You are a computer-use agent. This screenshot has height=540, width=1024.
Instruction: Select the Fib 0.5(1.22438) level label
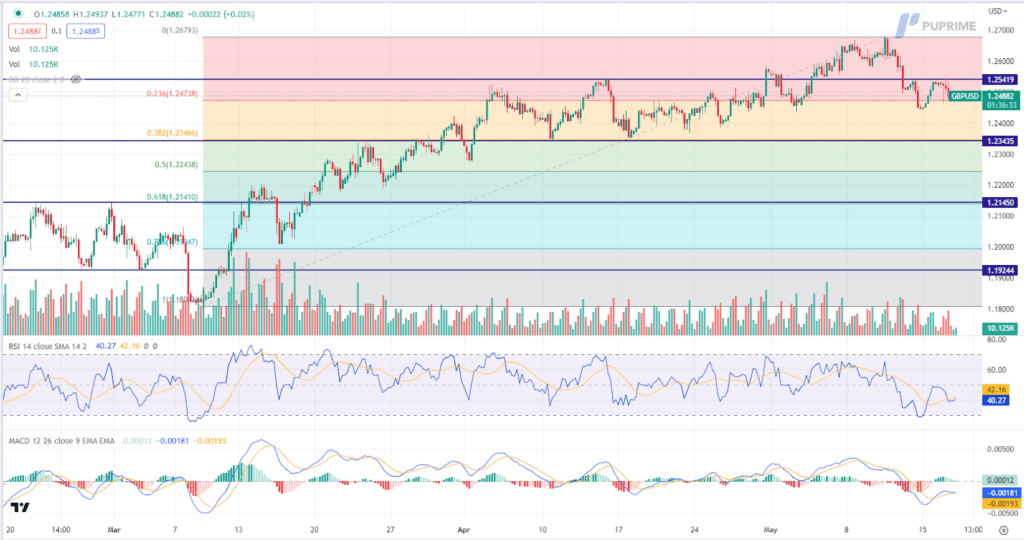pyautogui.click(x=176, y=165)
